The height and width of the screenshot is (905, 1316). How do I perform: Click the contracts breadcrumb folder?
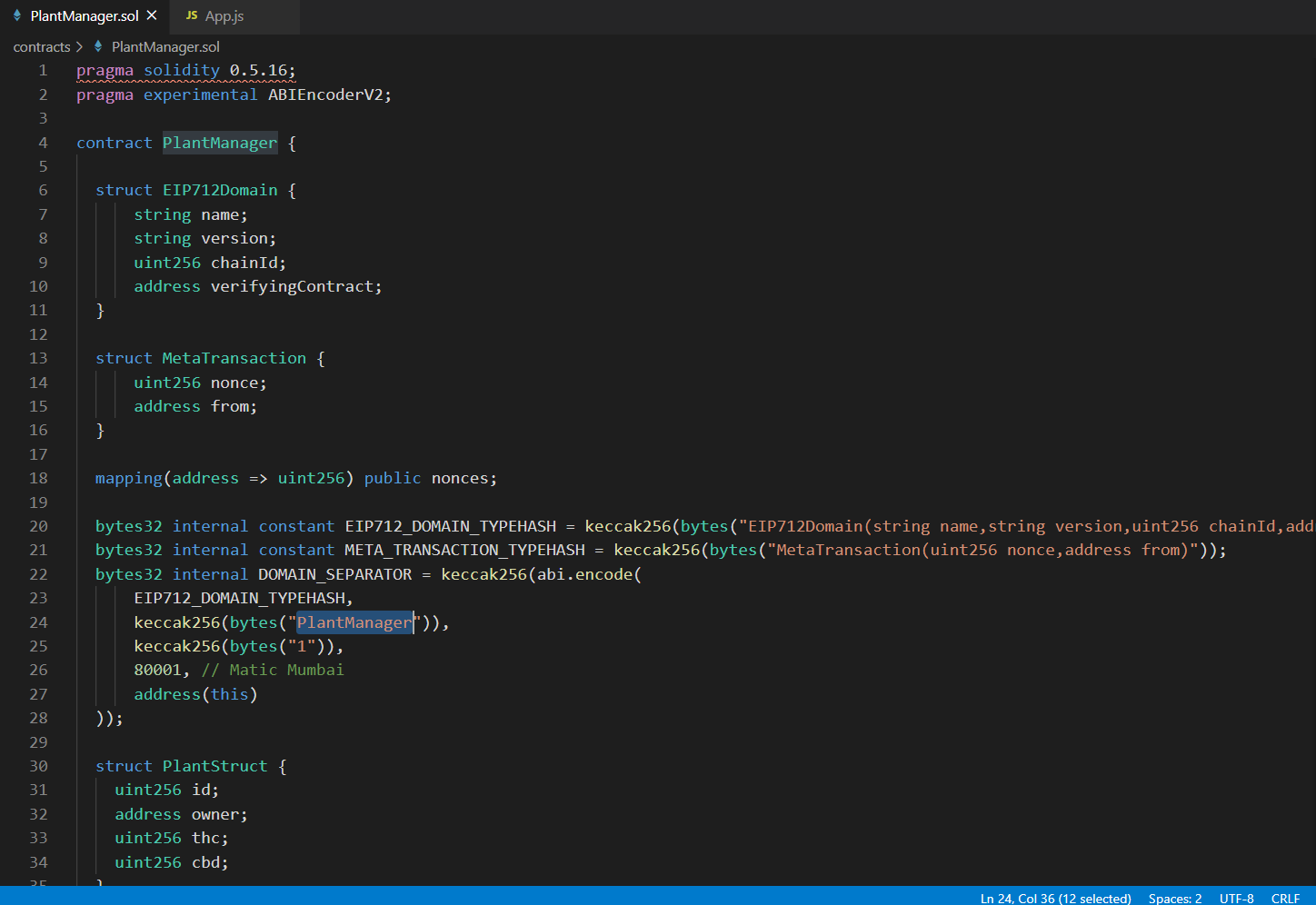[x=42, y=46]
